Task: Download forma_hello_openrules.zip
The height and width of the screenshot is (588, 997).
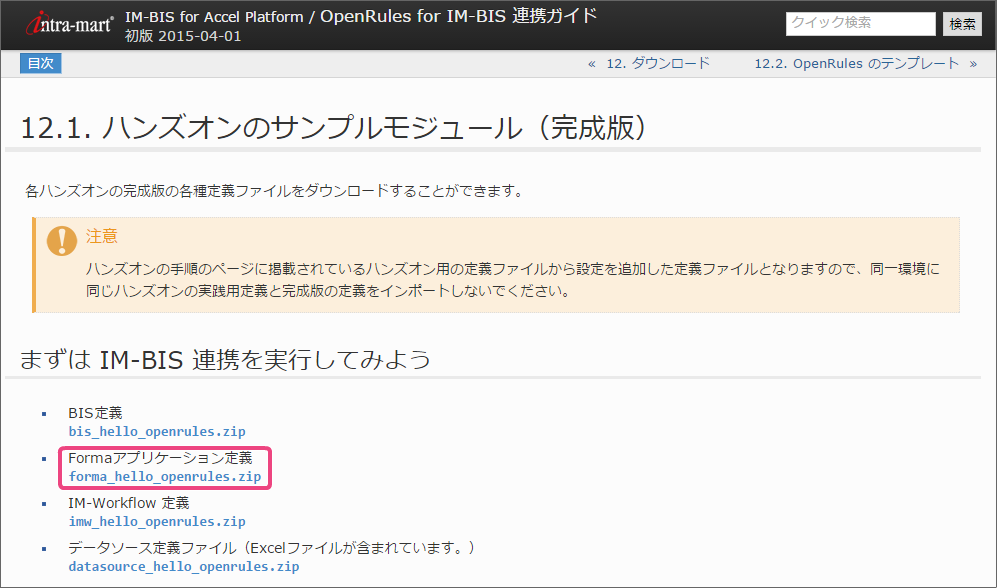Action: point(165,477)
